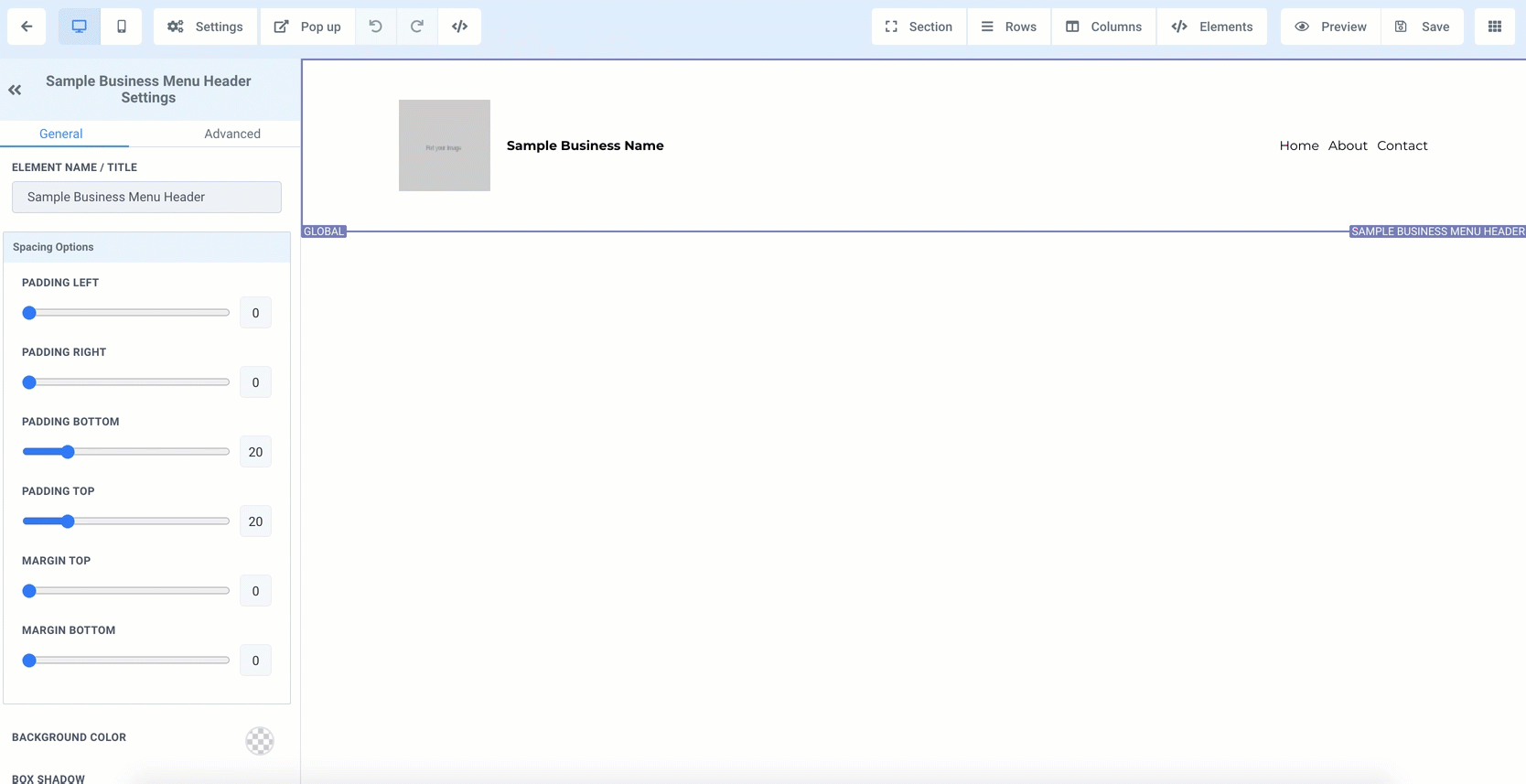Click the Padding Bottom value box
Screen dimensions: 1526x784
pyautogui.click(x=255, y=452)
